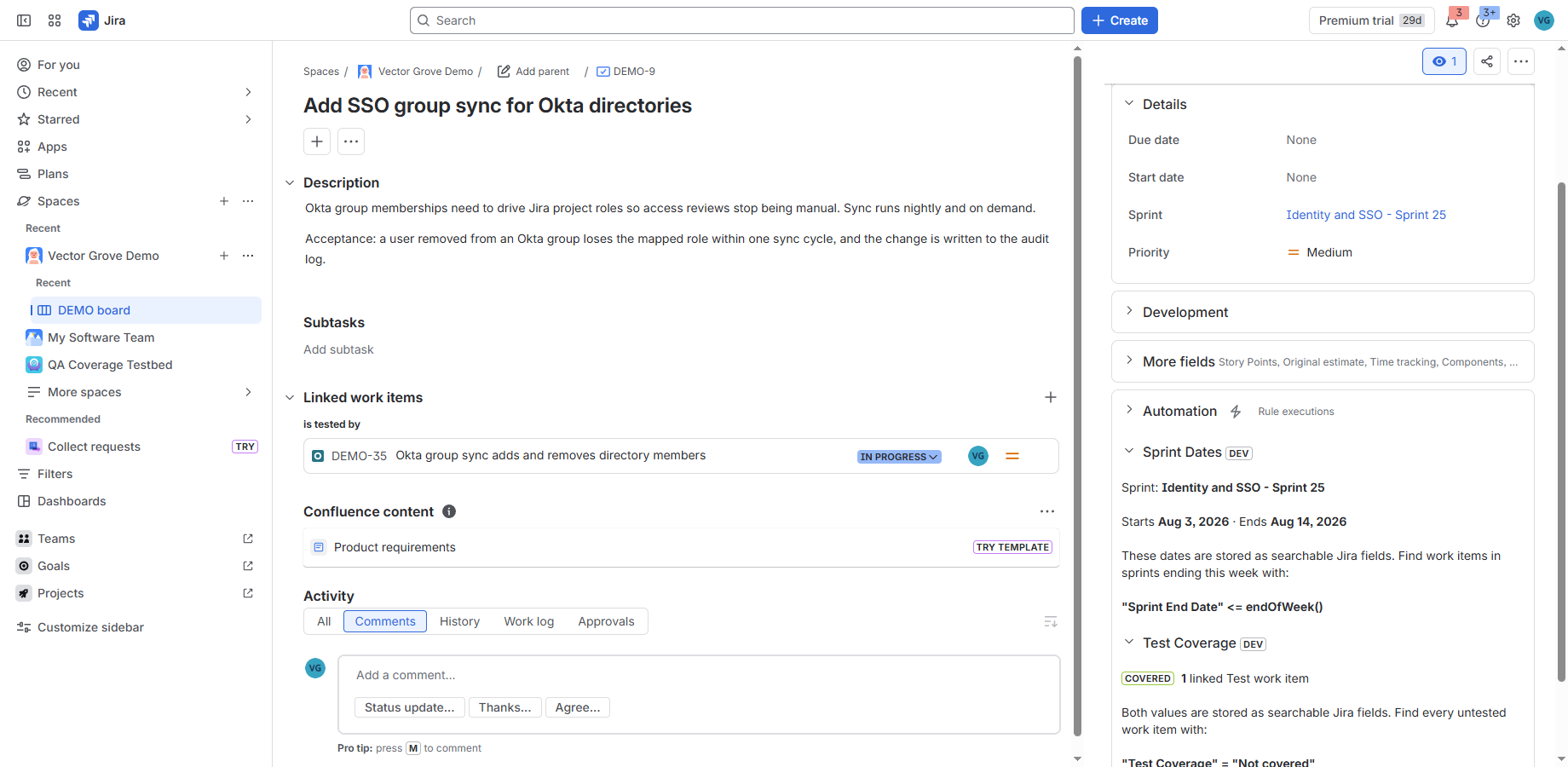The width and height of the screenshot is (1568, 767).
Task: Click plus next to Vector Grove Demo
Action: pos(224,256)
